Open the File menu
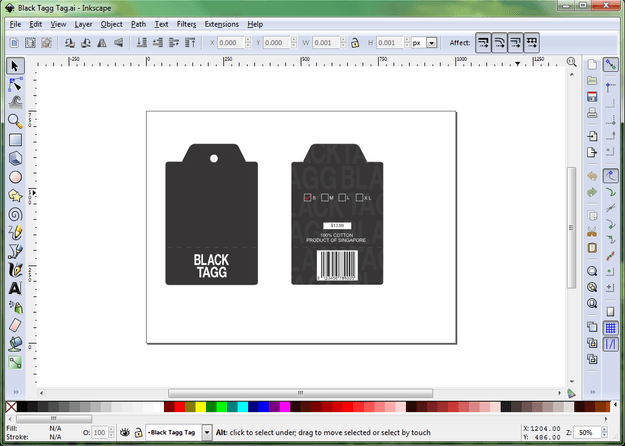The width and height of the screenshot is (625, 446). 15,24
